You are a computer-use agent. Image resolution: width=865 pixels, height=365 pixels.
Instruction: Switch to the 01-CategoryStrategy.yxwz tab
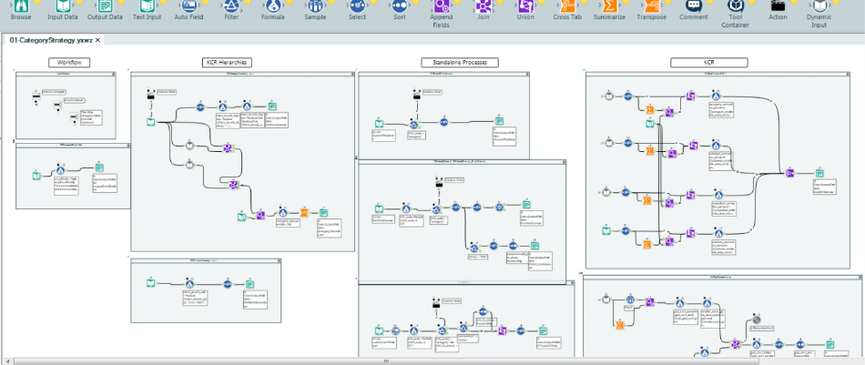[51, 40]
